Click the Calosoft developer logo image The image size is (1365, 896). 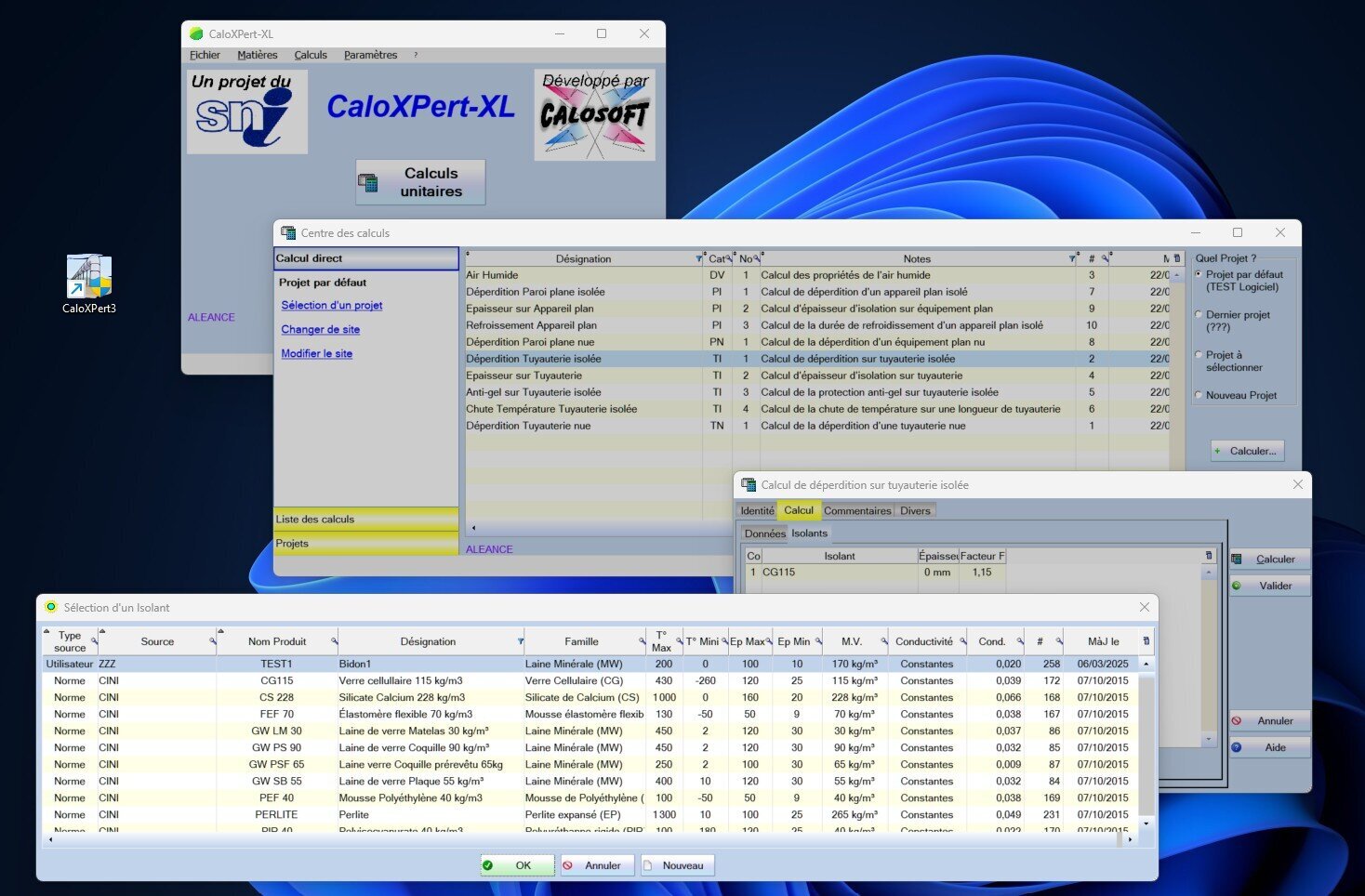click(595, 114)
